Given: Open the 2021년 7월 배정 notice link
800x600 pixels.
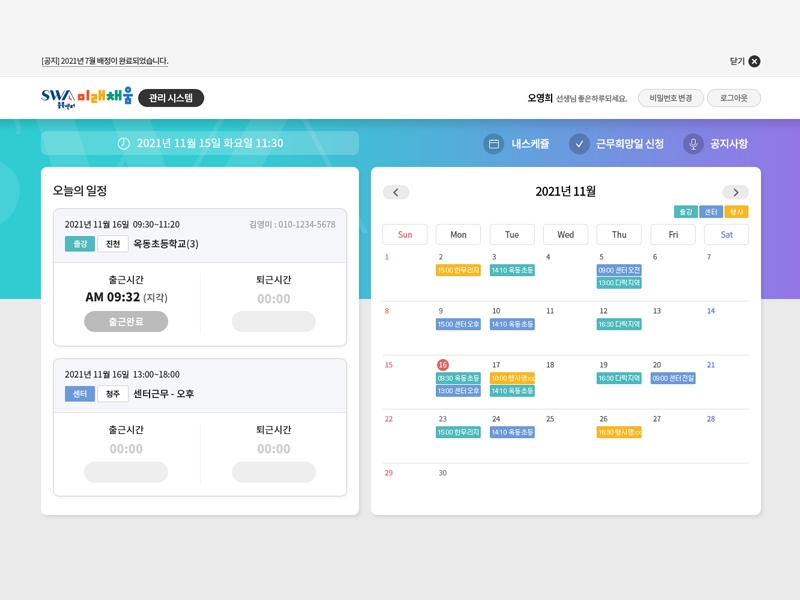Looking at the screenshot, I should click(x=105, y=61).
